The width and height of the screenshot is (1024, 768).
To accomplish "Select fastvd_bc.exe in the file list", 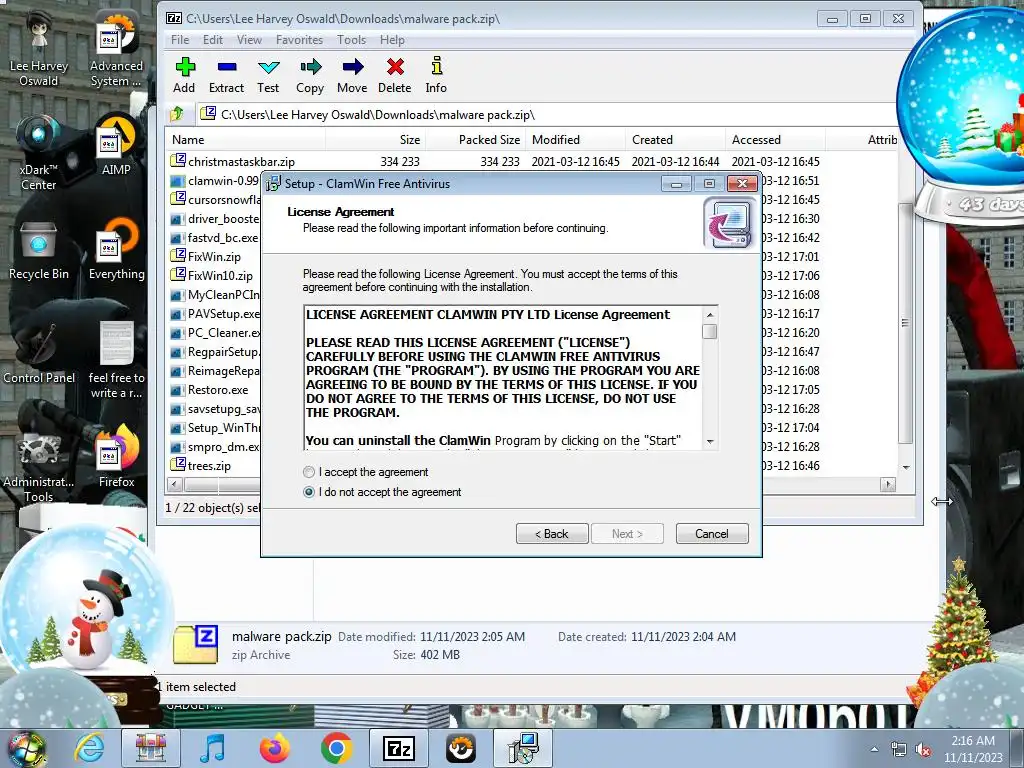I will pos(215,238).
